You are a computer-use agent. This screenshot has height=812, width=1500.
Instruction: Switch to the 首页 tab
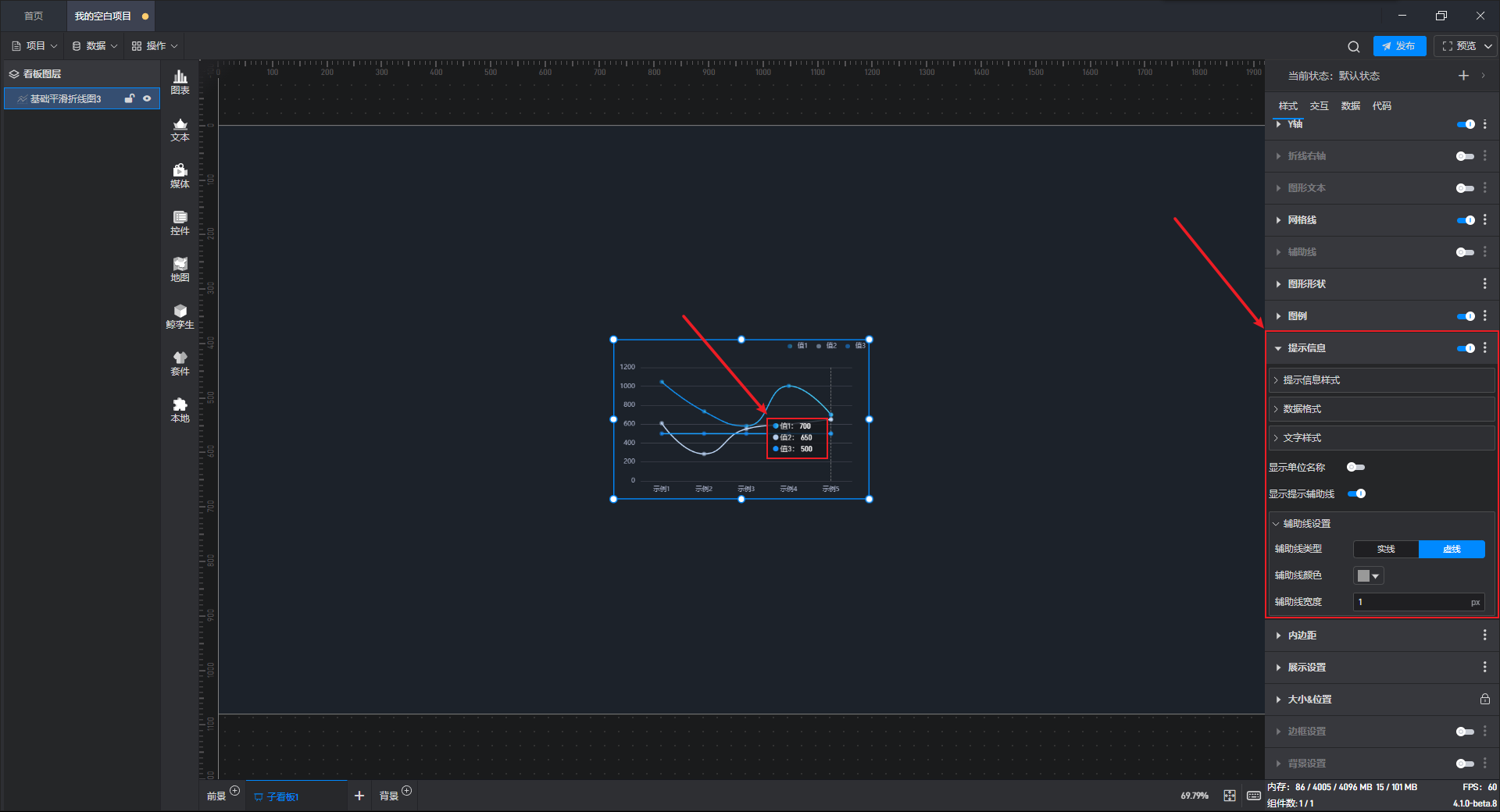pyautogui.click(x=34, y=16)
